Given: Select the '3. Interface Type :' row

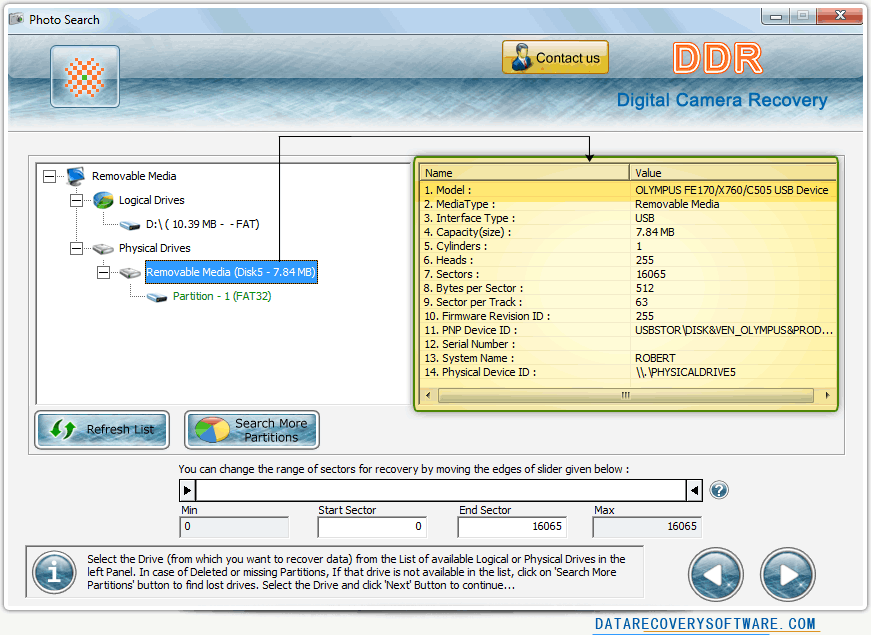Looking at the screenshot, I should pyautogui.click(x=628, y=218).
